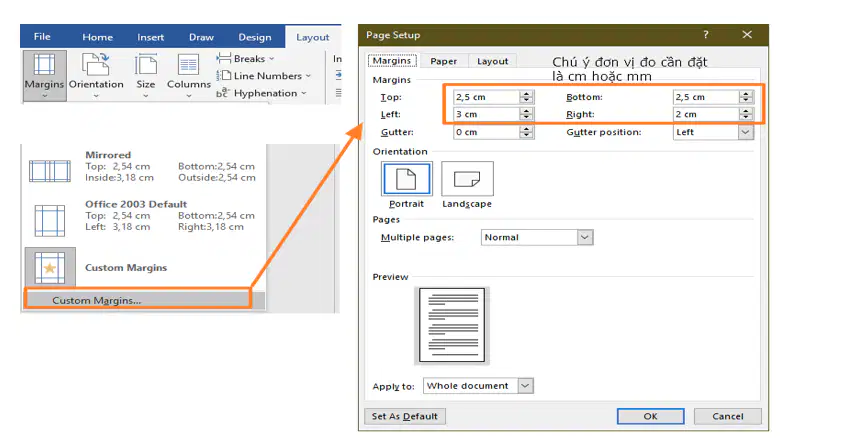
Task: Open the Line Numbers dropdown
Action: (264, 76)
